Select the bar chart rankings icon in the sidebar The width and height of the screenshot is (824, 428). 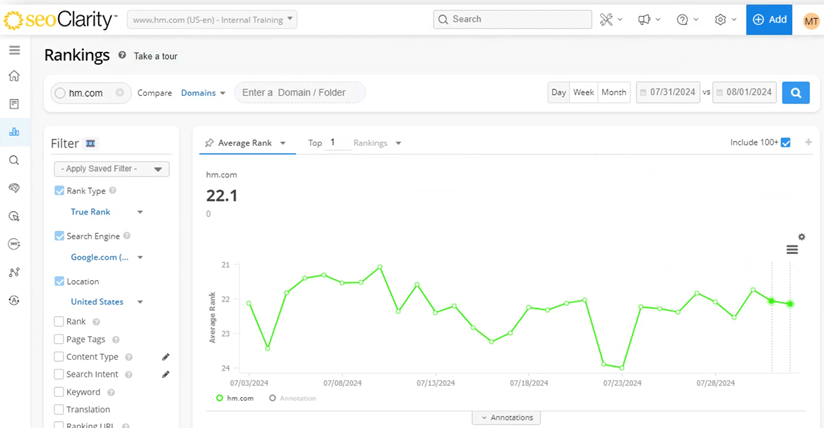(14, 131)
